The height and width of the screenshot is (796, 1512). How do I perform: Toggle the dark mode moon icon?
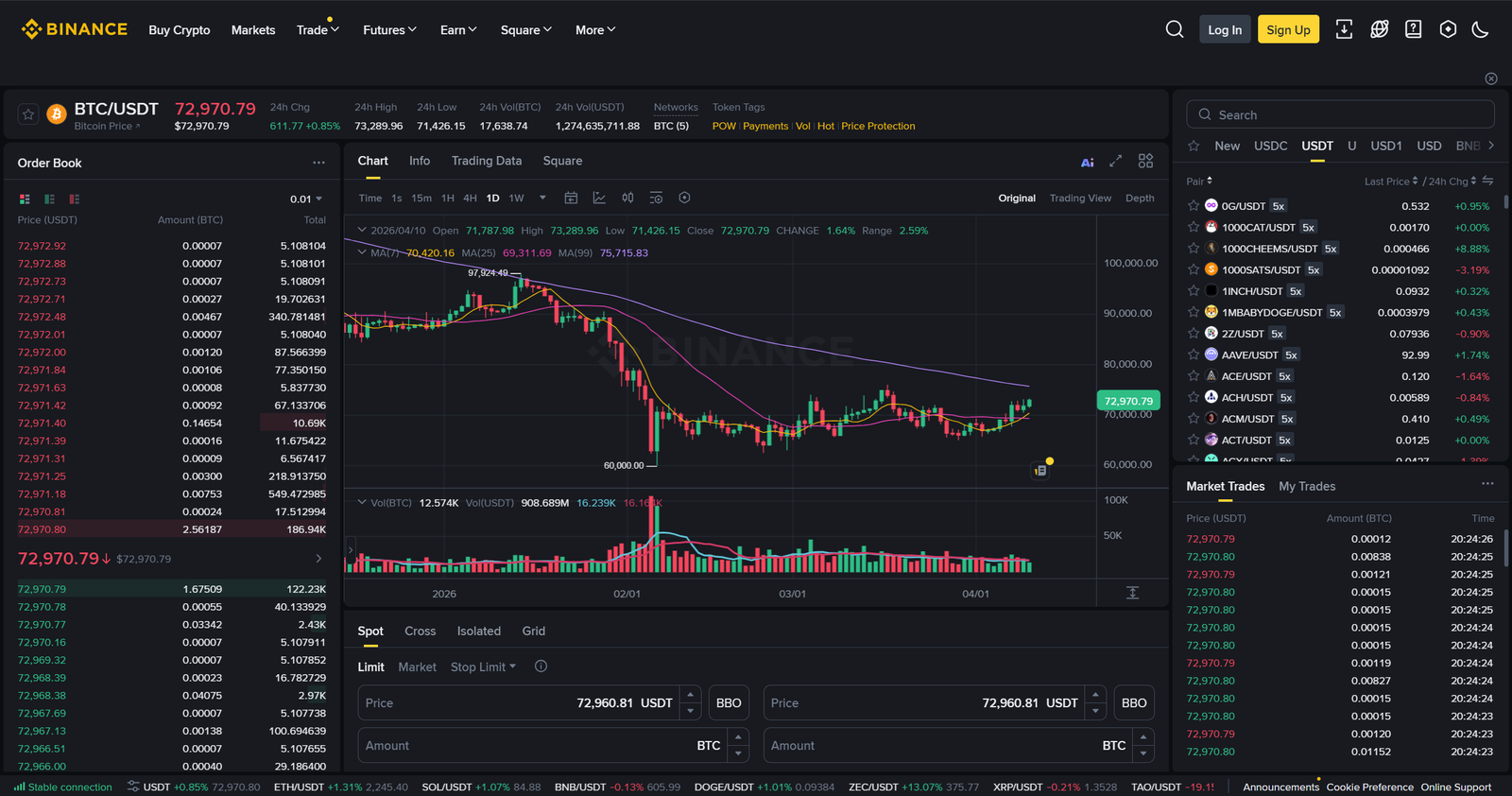click(1481, 29)
